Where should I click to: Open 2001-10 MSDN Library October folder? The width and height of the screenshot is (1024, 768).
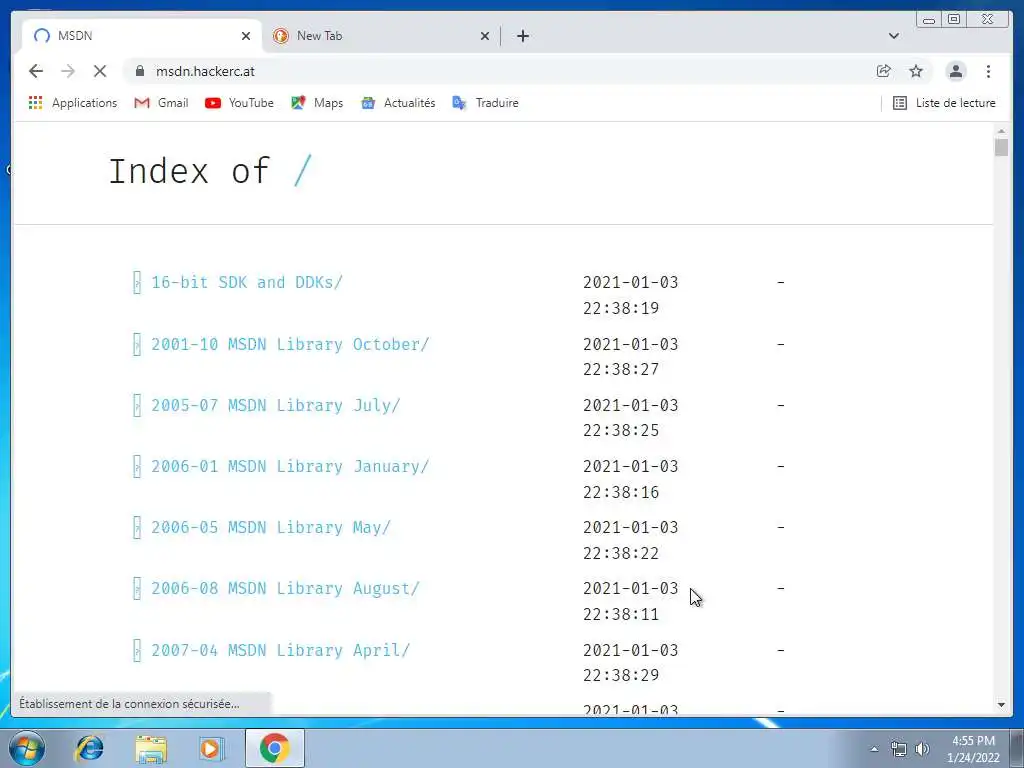290,344
